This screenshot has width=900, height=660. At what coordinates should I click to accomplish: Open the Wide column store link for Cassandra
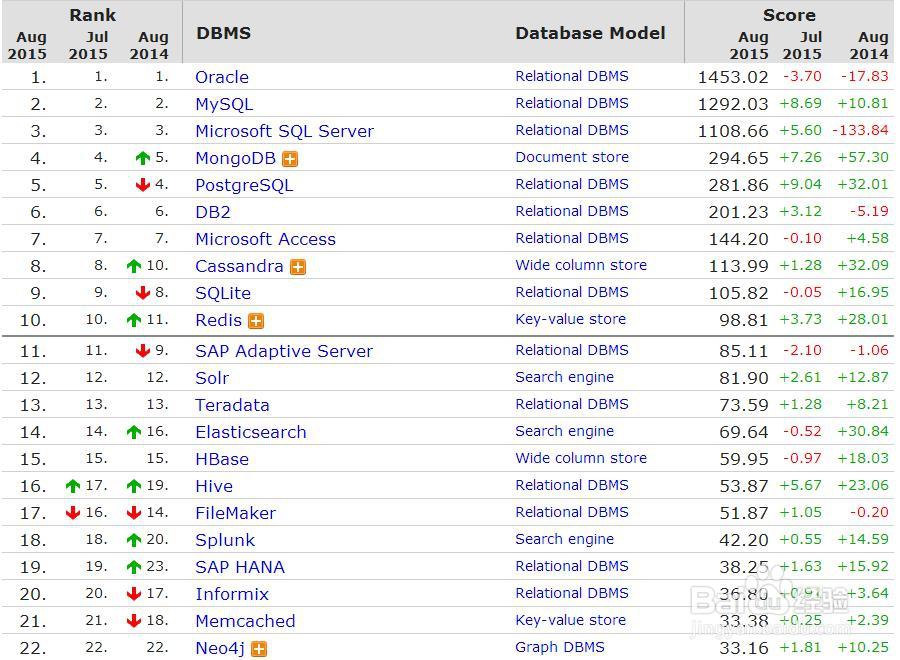click(581, 265)
